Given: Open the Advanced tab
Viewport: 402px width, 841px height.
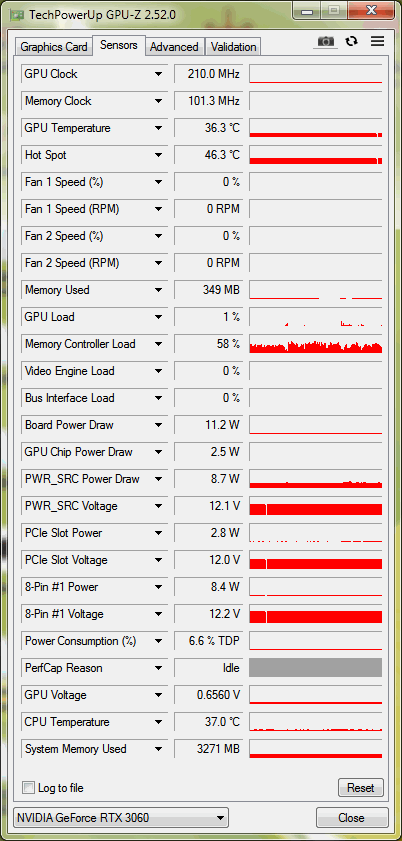Looking at the screenshot, I should pos(174,47).
